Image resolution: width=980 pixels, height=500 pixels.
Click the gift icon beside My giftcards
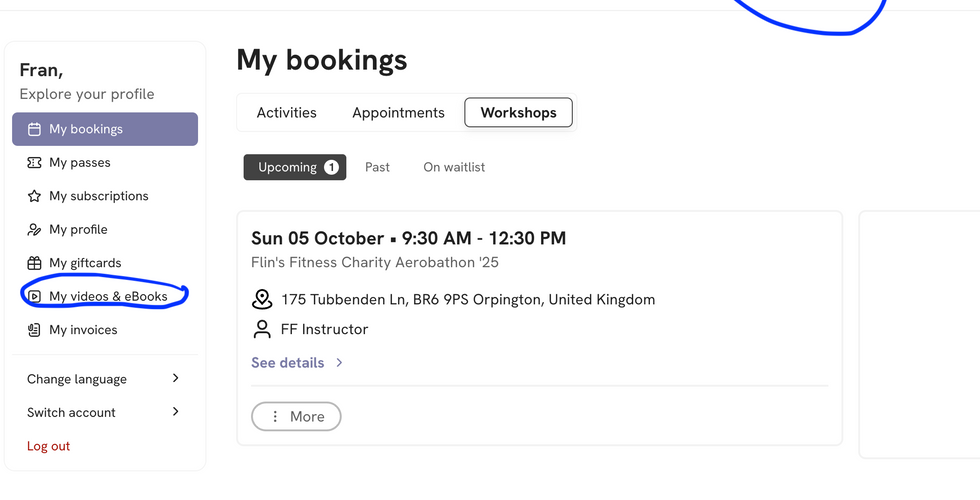[x=34, y=263]
